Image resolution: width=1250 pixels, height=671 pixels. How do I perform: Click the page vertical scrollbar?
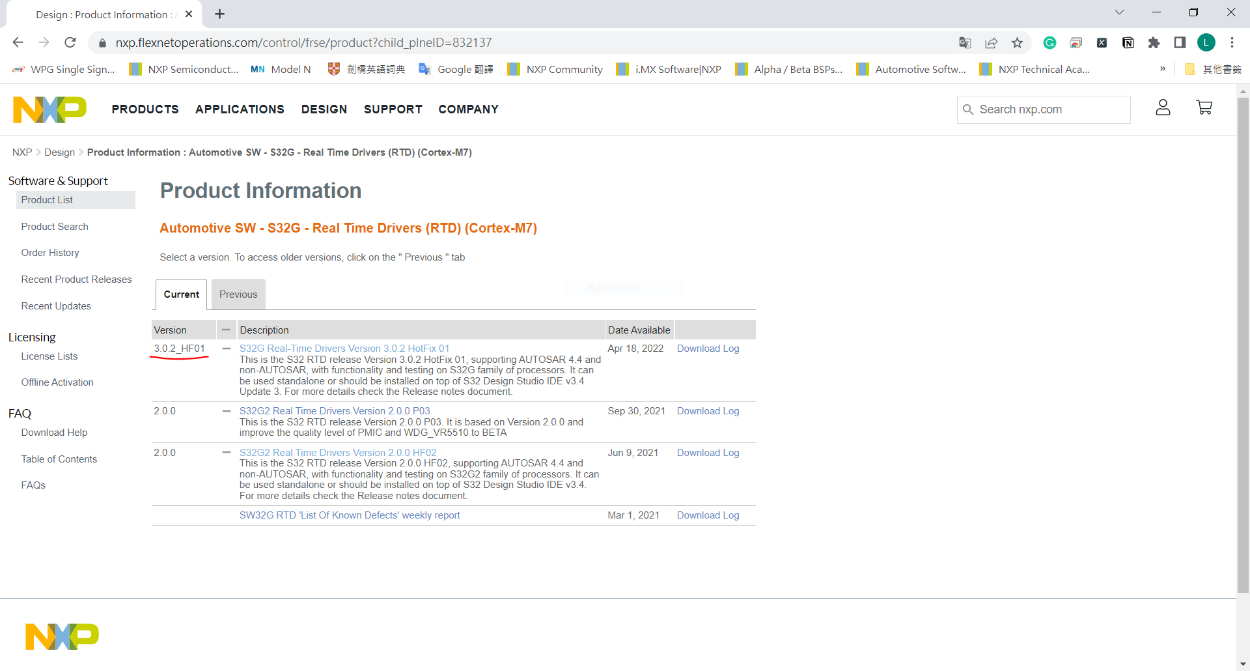(x=1243, y=343)
